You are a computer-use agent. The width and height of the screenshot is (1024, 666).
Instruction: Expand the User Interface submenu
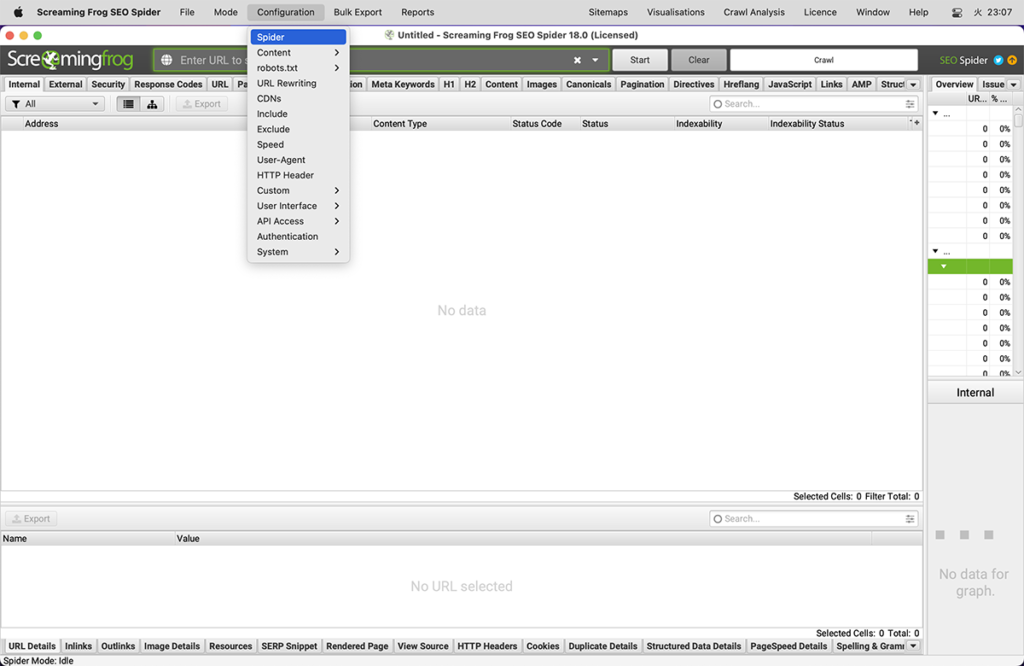pos(298,206)
